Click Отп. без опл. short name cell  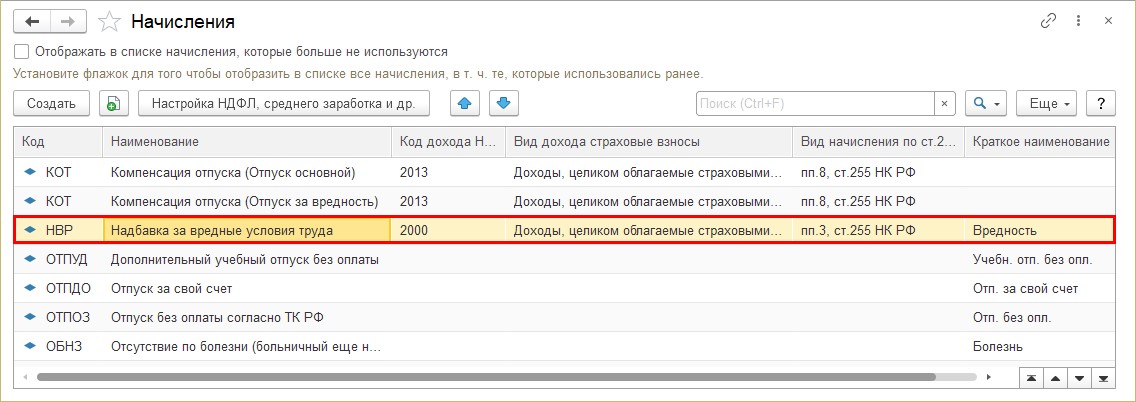(1041, 317)
